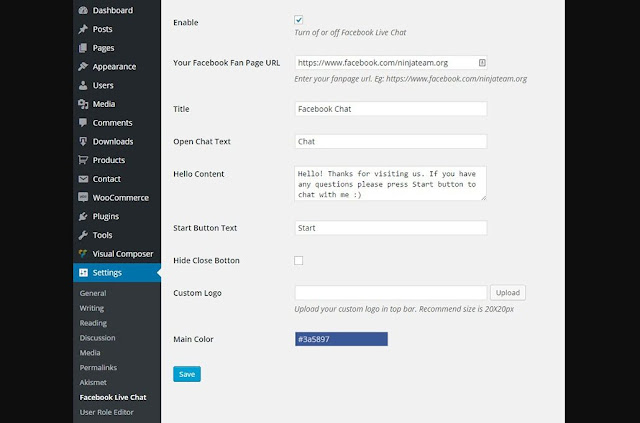This screenshot has height=423, width=640.
Task: Click the 'Main Color' label
Action: (193, 339)
